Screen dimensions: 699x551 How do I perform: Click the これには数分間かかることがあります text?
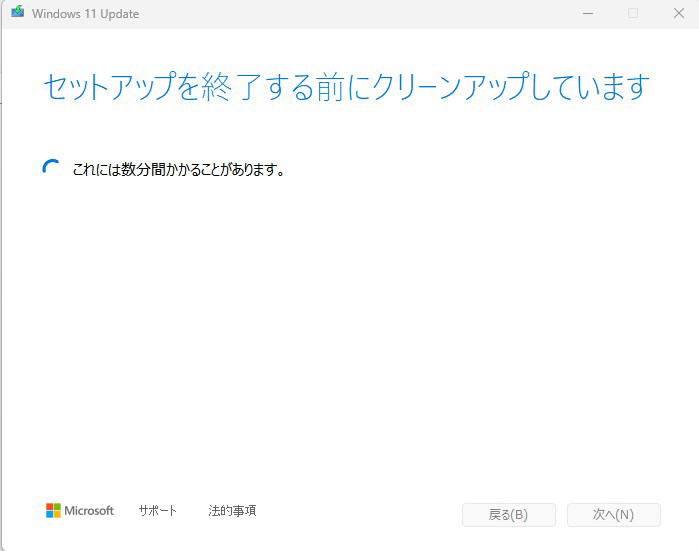(x=178, y=169)
